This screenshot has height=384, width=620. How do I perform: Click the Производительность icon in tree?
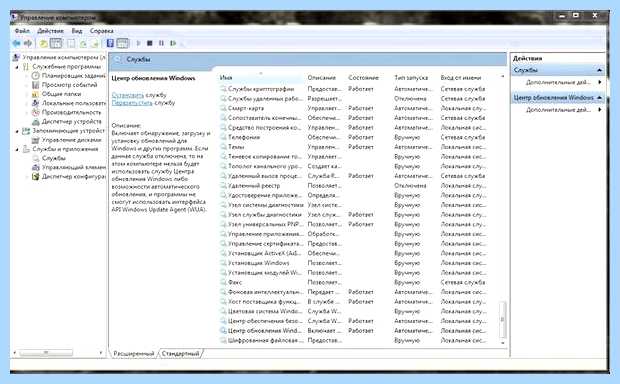pyautogui.click(x=36, y=112)
